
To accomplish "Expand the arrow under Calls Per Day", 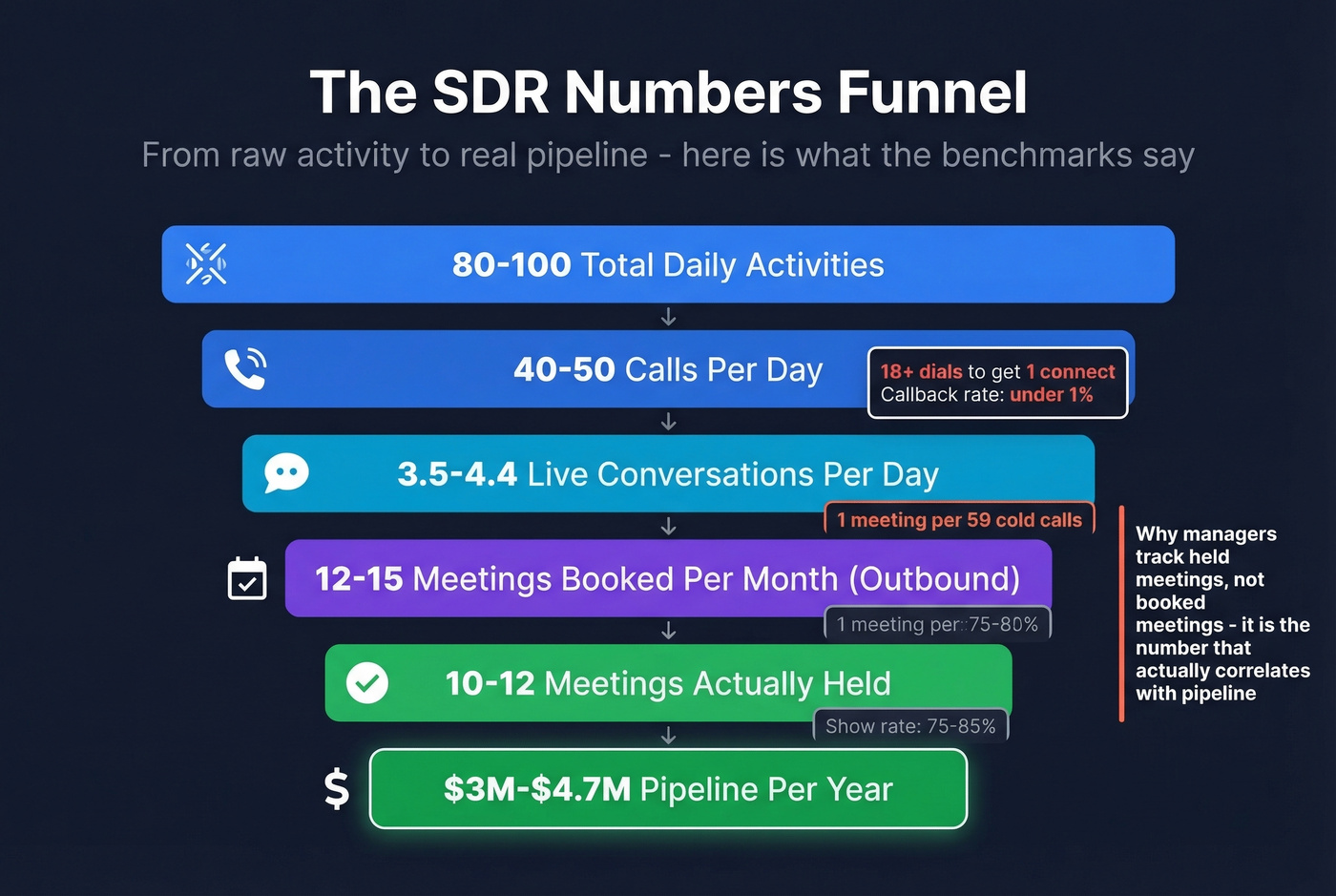I will point(668,421).
